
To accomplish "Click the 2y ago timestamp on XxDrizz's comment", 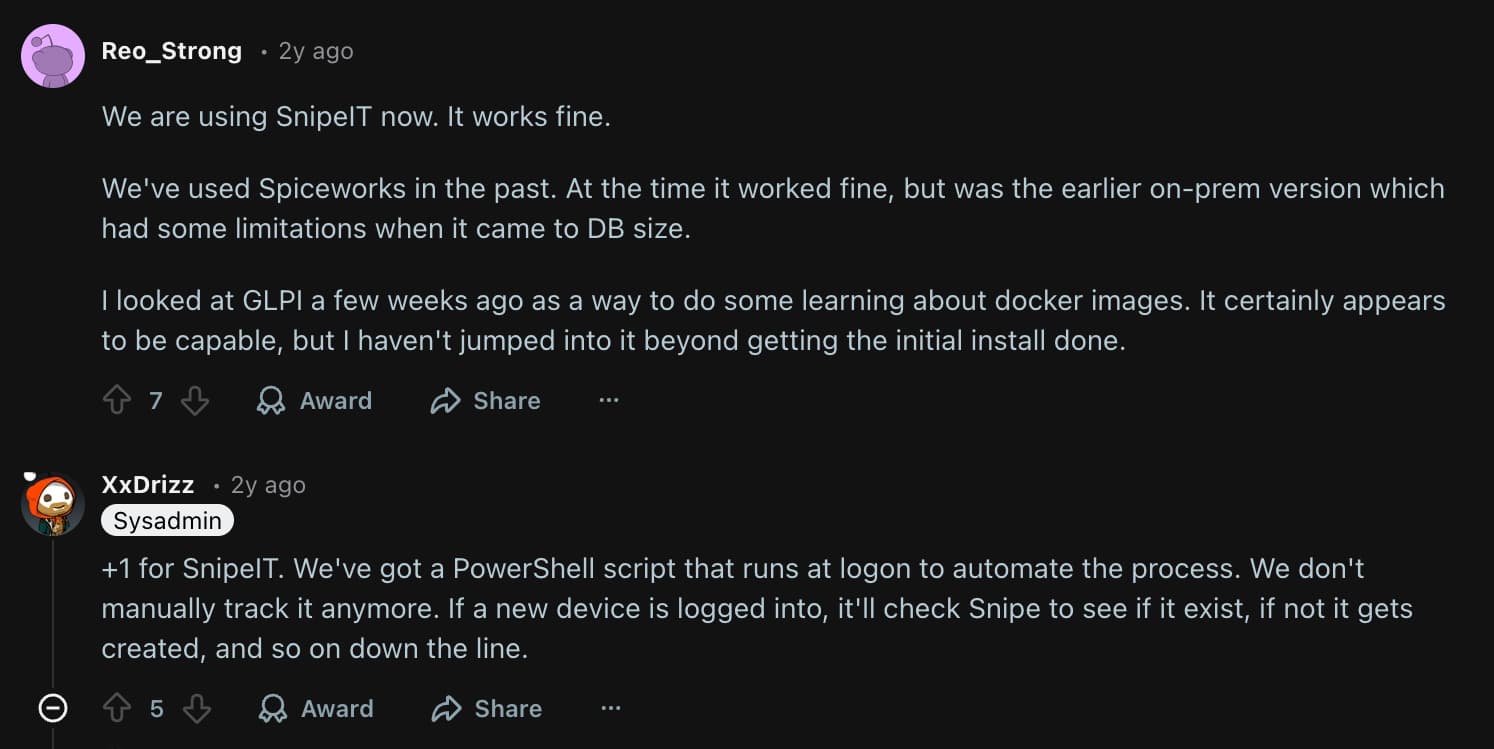I will coord(268,485).
